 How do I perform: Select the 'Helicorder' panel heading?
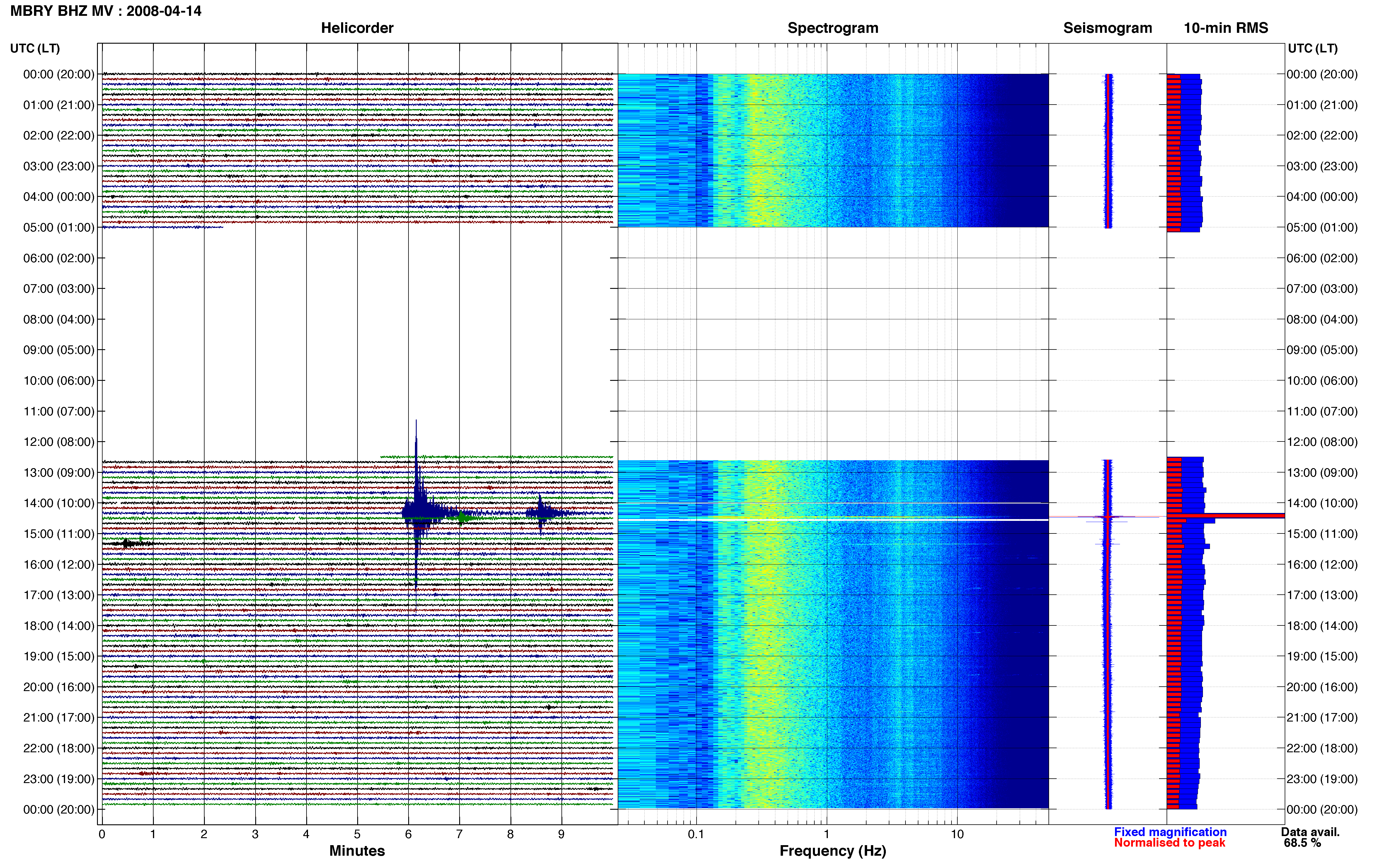(x=357, y=28)
